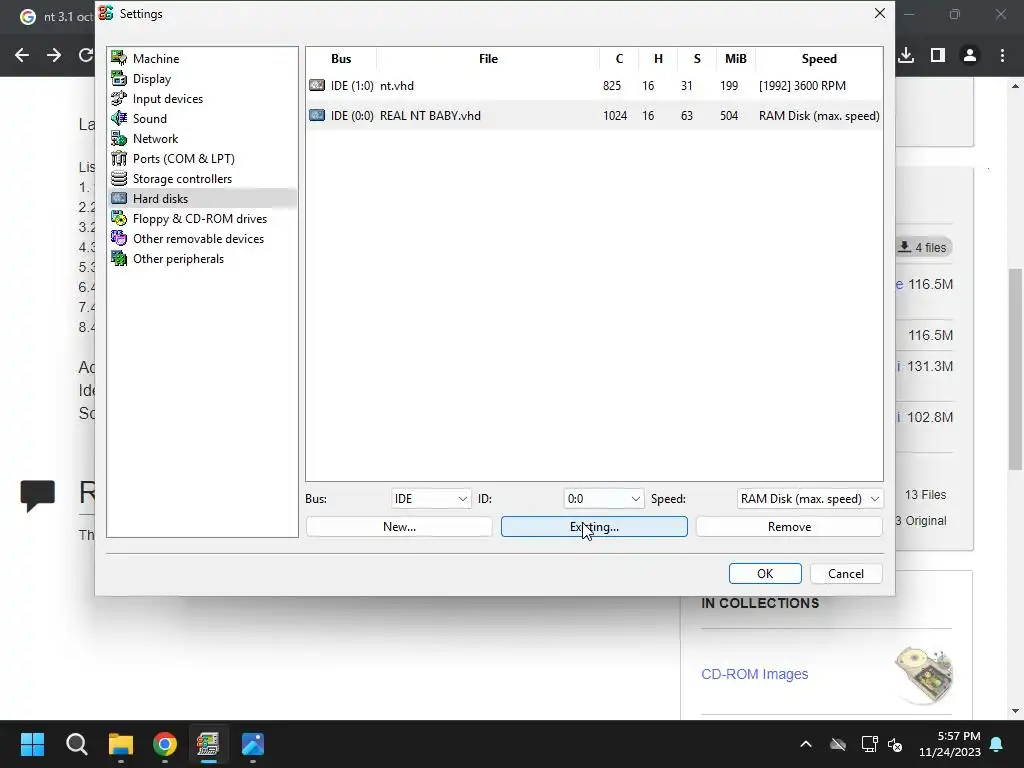Open File Explorer from taskbar
Screen dimensions: 1024x768
point(121,744)
